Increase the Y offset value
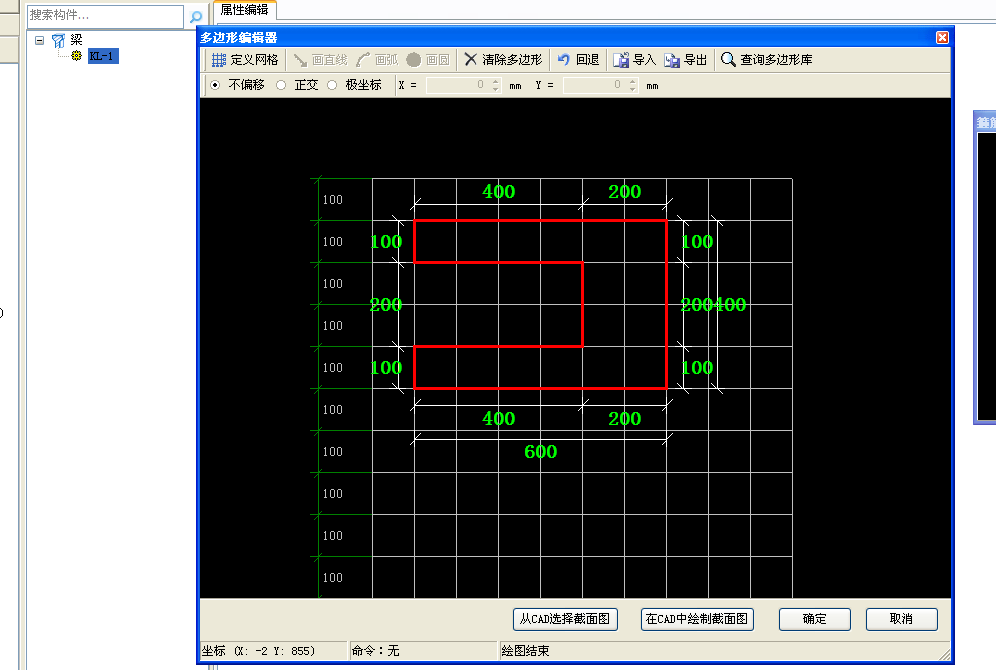This screenshot has height=670, width=996. (x=633, y=81)
